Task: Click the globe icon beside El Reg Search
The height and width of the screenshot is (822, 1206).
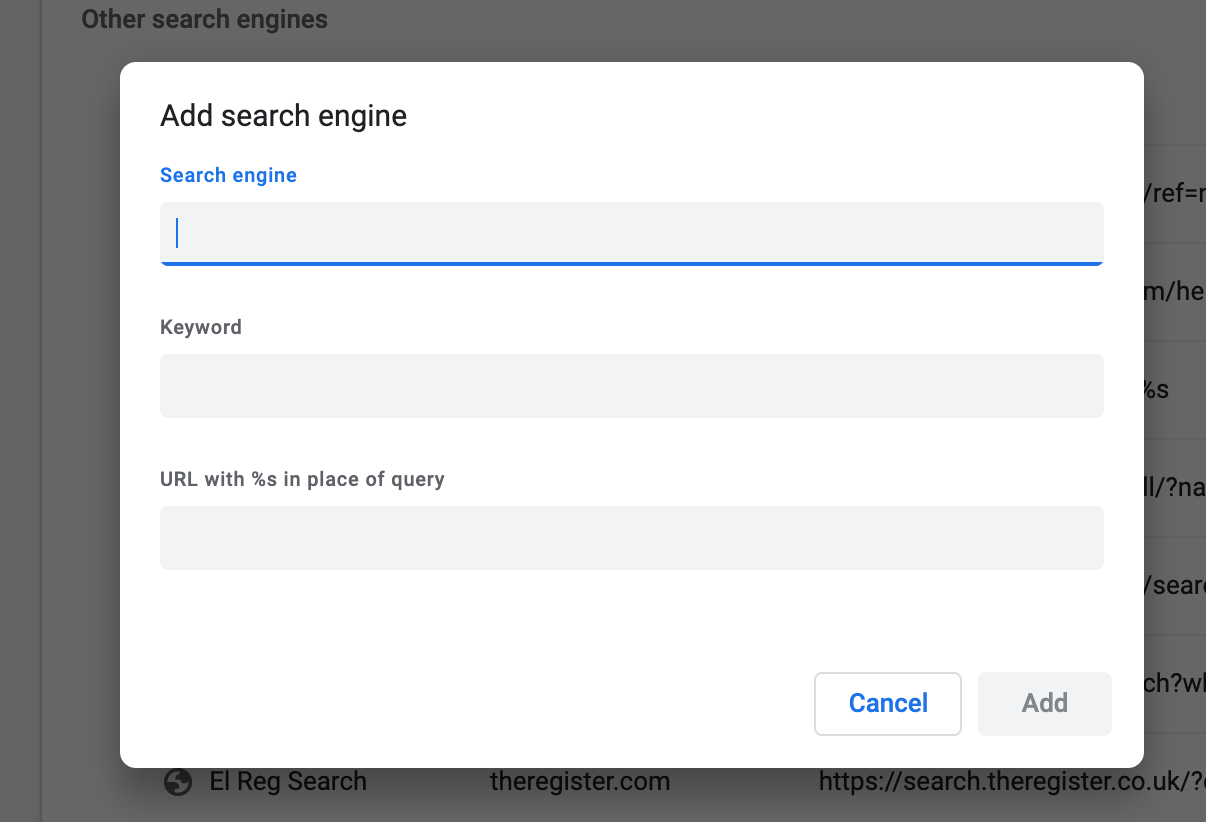Action: click(x=178, y=782)
